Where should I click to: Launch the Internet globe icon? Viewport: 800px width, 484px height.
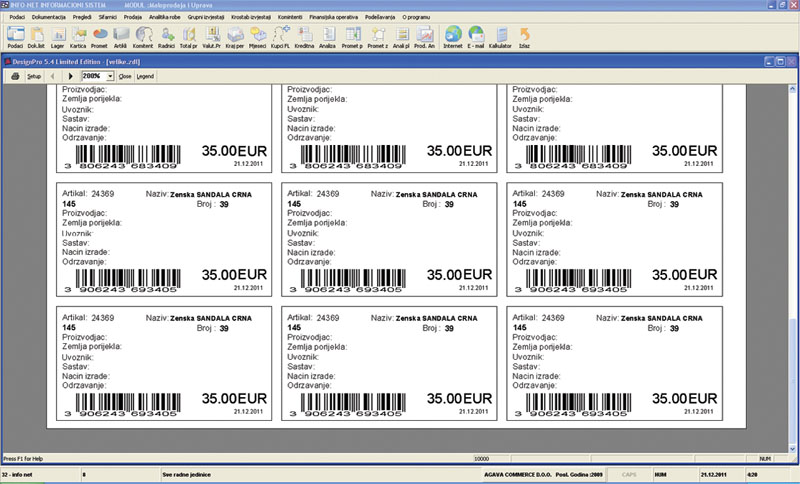coord(453,37)
